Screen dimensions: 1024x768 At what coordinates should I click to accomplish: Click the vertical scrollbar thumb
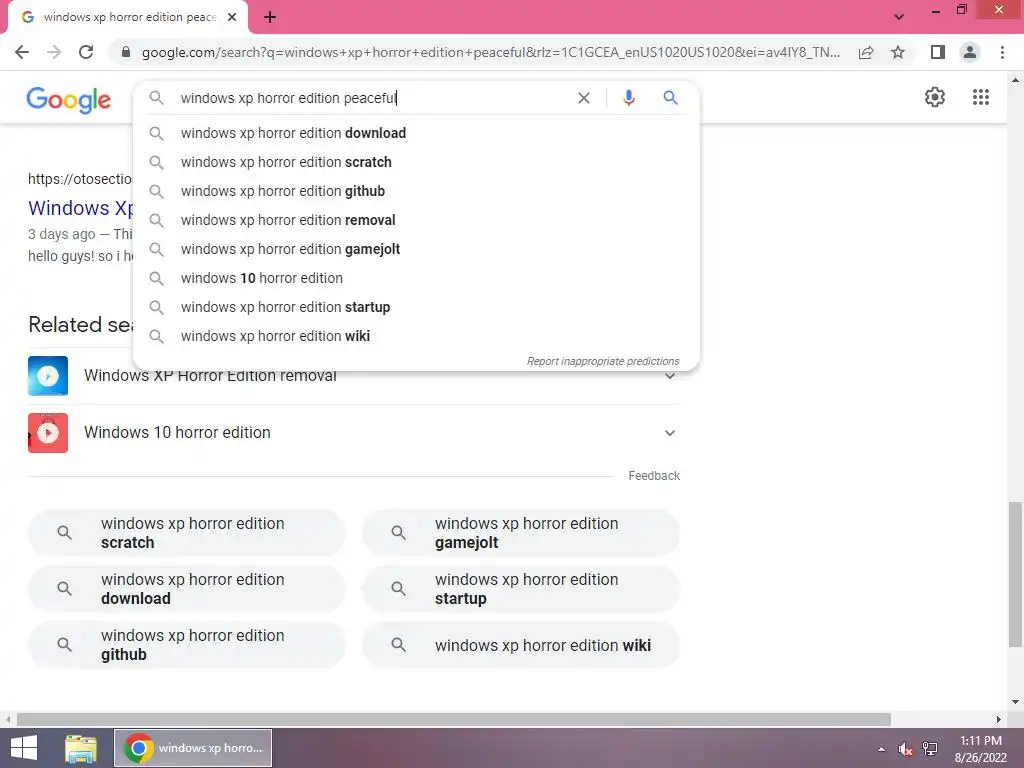point(1015,573)
